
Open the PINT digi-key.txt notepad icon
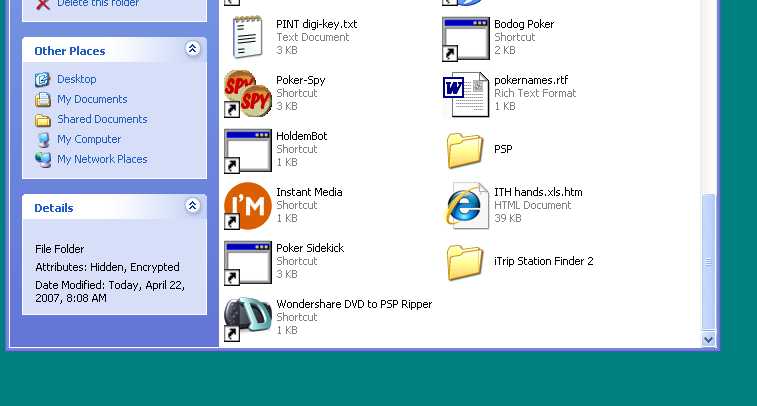(248, 37)
